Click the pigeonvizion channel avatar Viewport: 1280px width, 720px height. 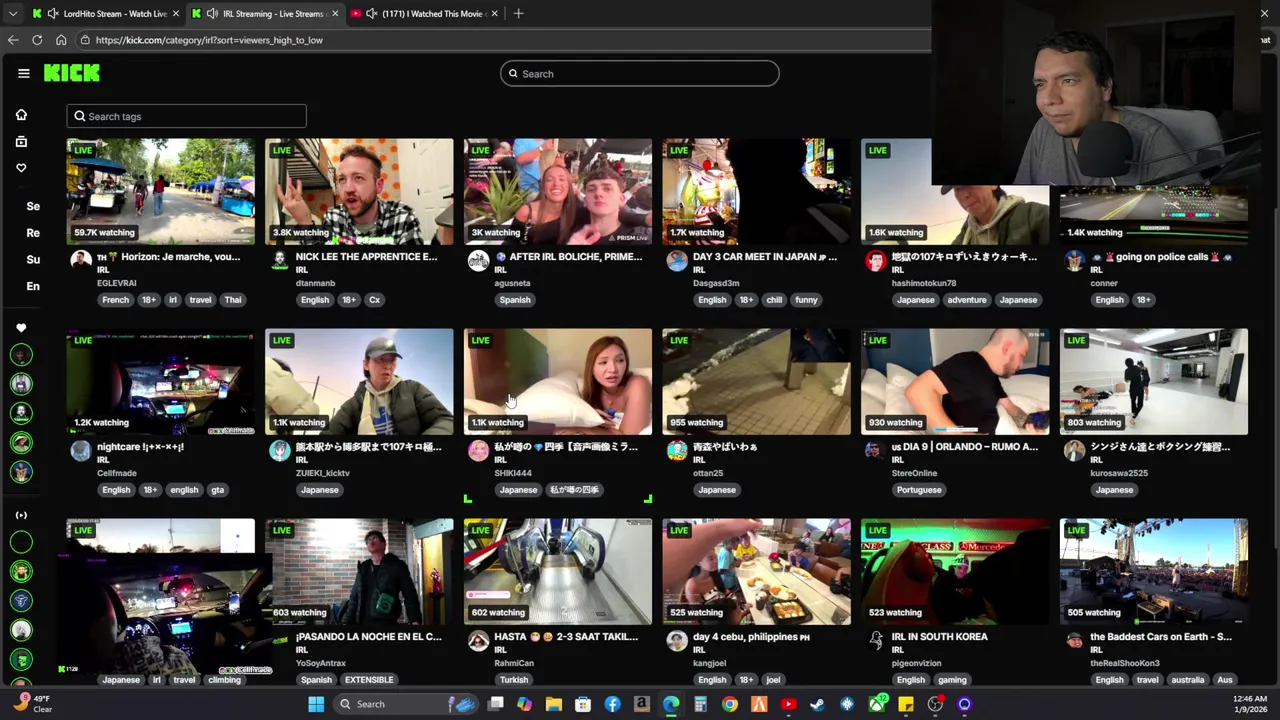click(x=875, y=641)
